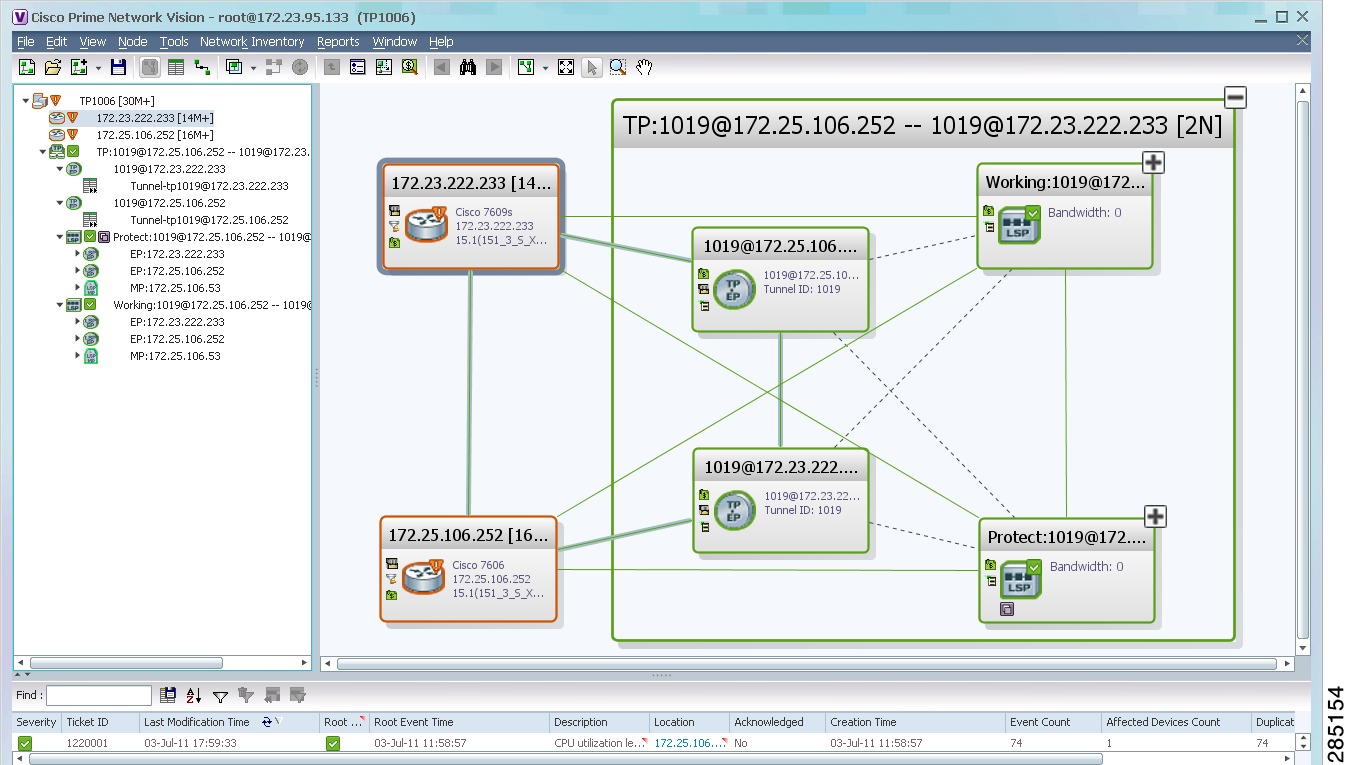Activate the pan hand tool

click(644, 67)
